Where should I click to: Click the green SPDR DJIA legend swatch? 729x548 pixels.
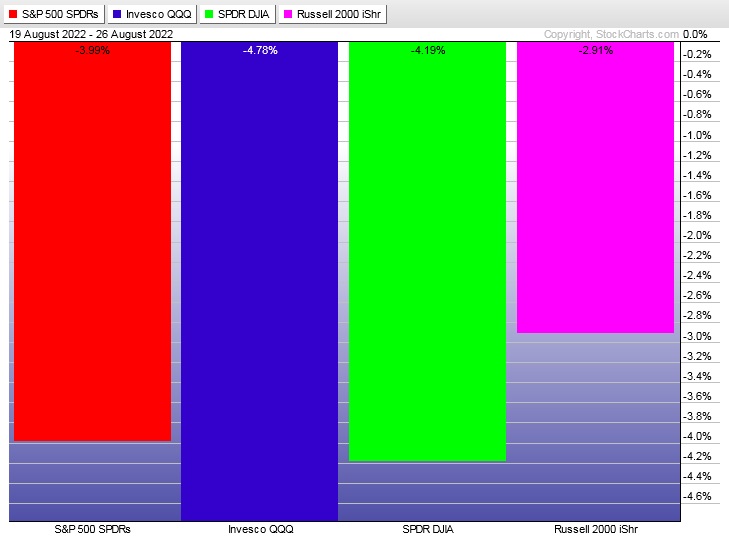pyautogui.click(x=209, y=14)
